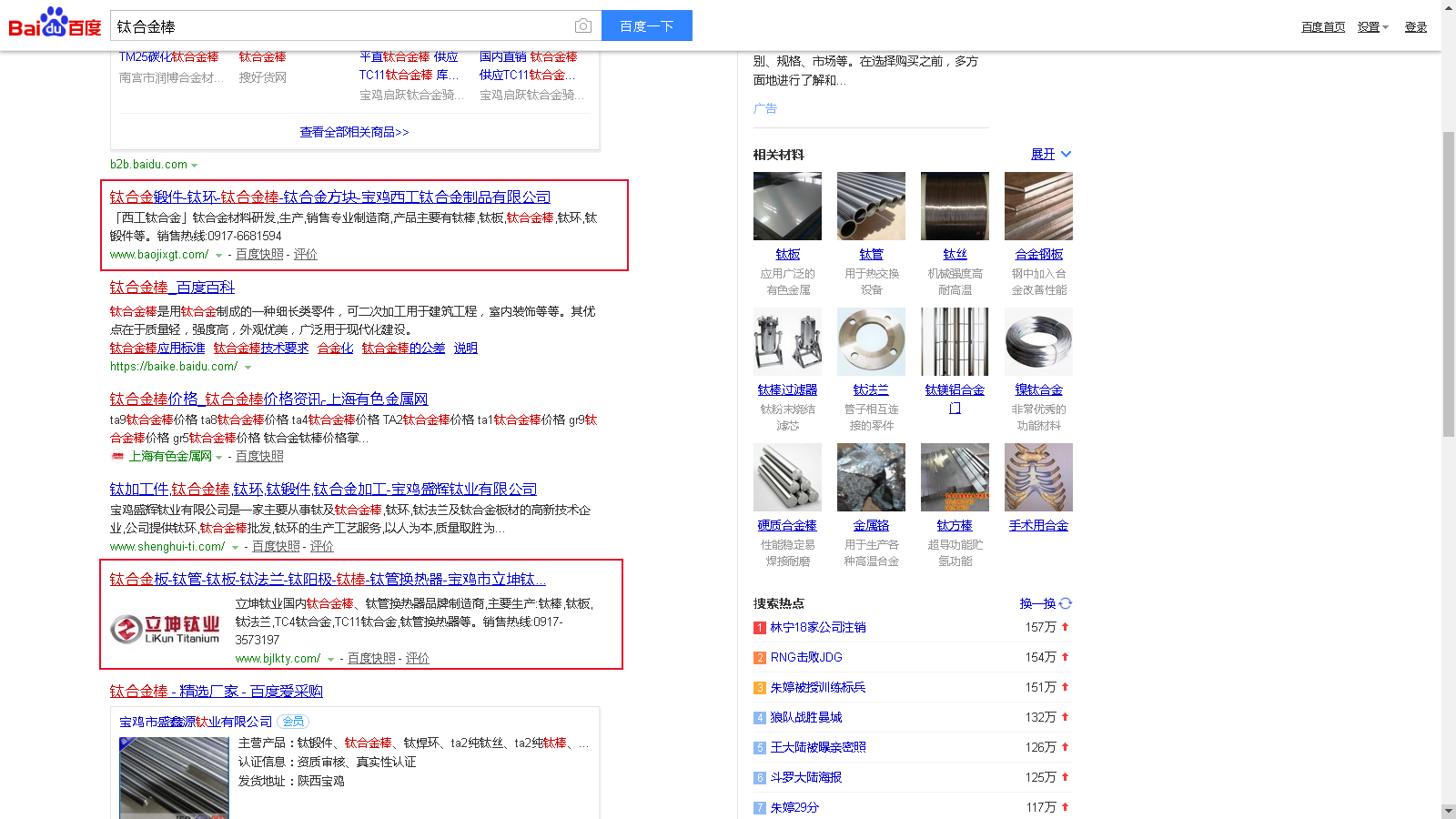Viewport: 1456px width, 819px height.
Task: Open the 手术用合金 thumbnail image
Action: click(x=1038, y=478)
